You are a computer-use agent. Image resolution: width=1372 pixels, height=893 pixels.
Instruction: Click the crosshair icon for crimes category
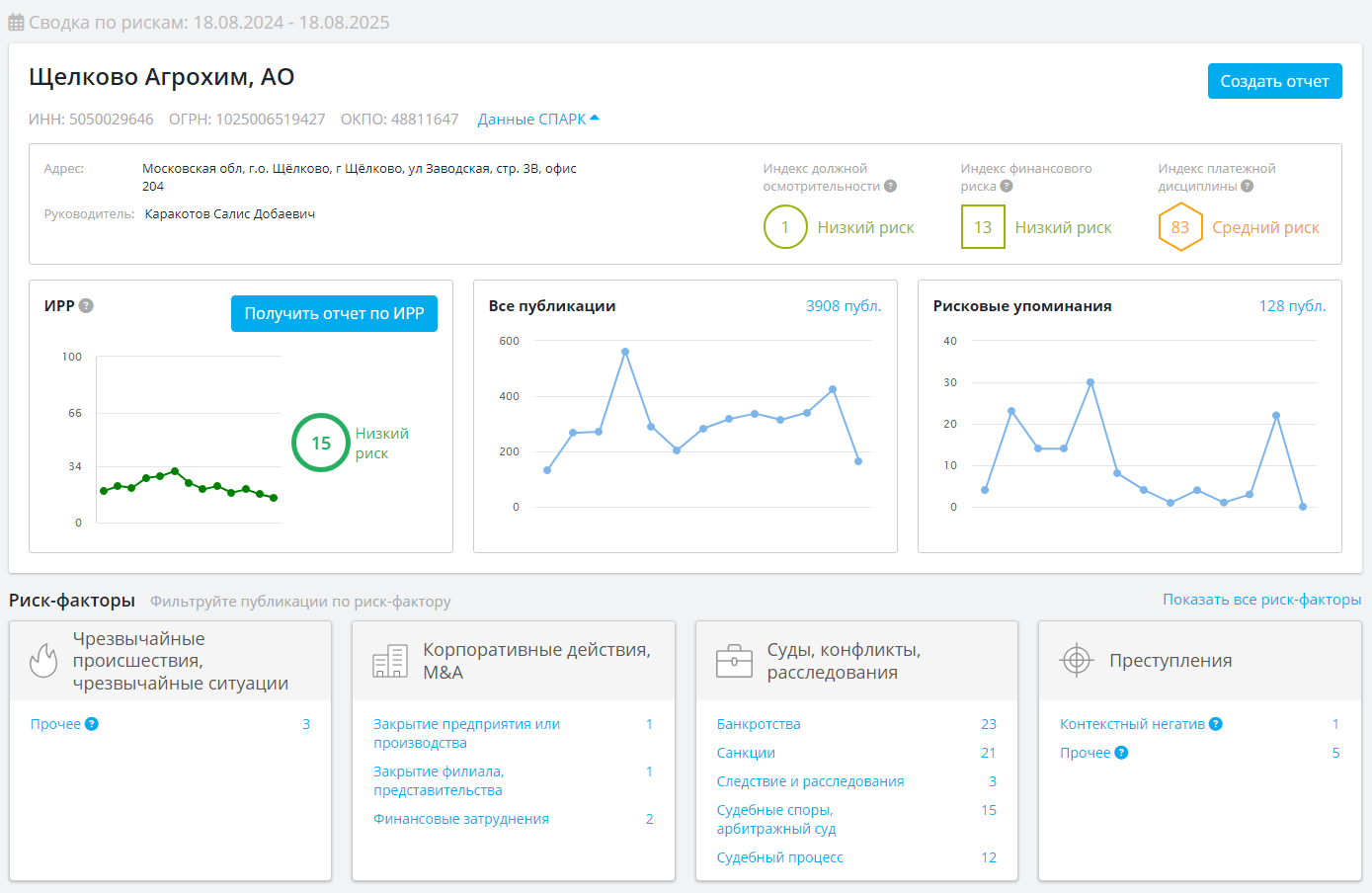1077,660
